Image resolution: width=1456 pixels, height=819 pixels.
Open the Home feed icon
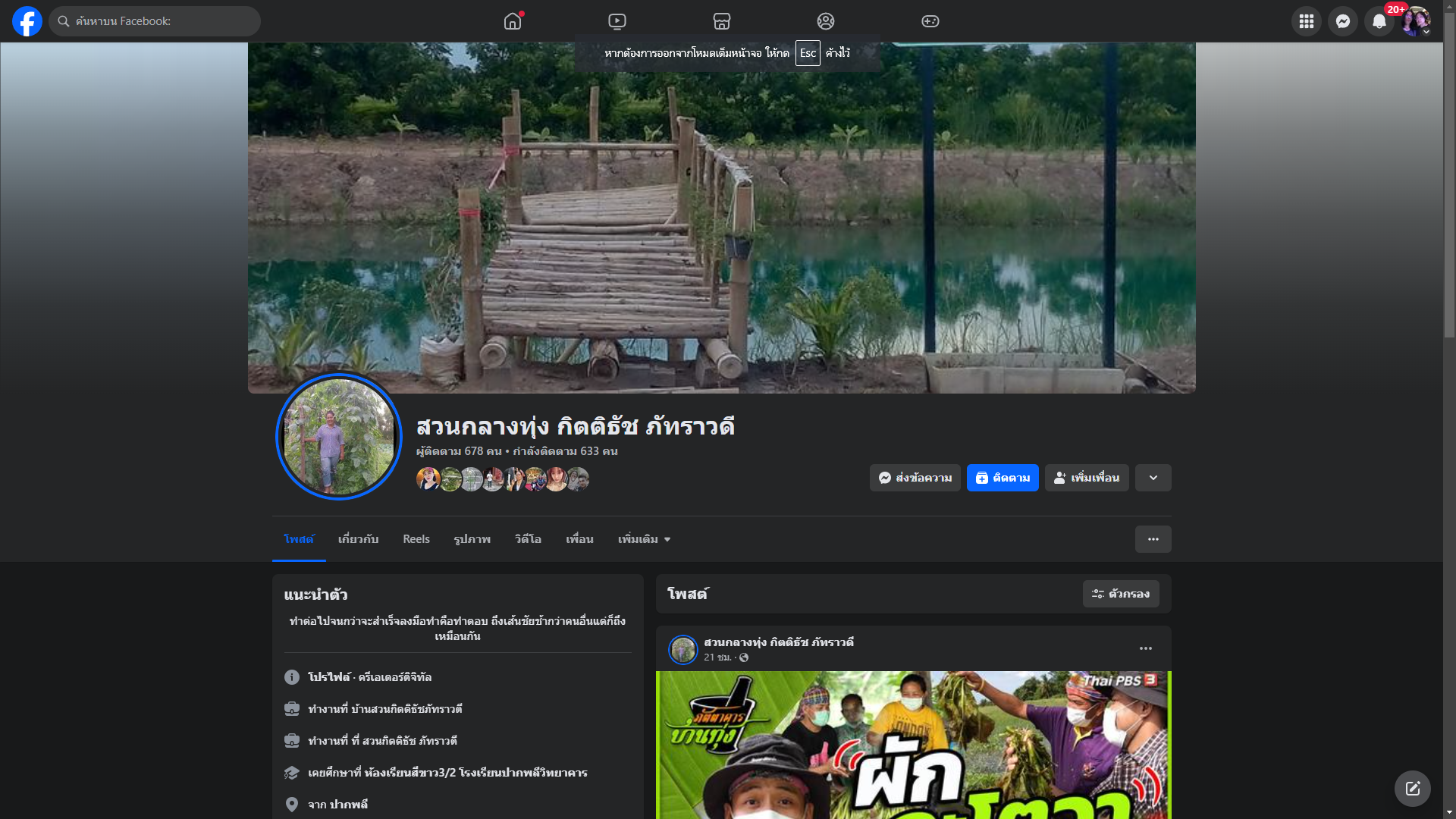click(x=513, y=21)
